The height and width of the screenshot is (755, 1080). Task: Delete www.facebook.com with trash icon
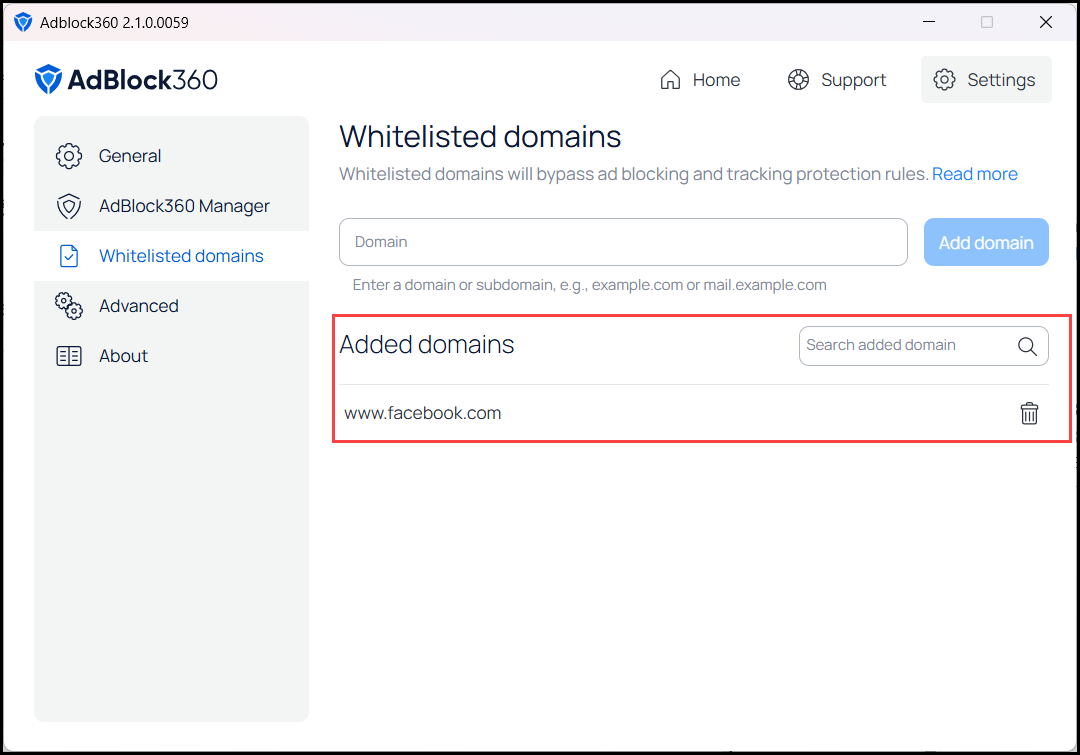pyautogui.click(x=1029, y=413)
